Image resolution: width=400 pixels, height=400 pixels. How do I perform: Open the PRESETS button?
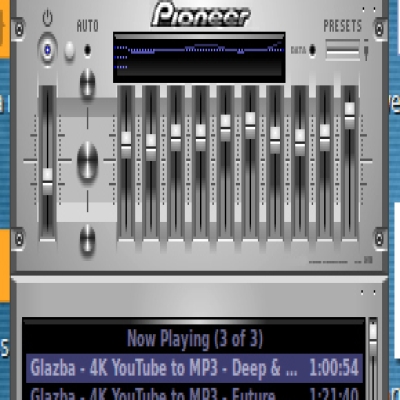[343, 50]
